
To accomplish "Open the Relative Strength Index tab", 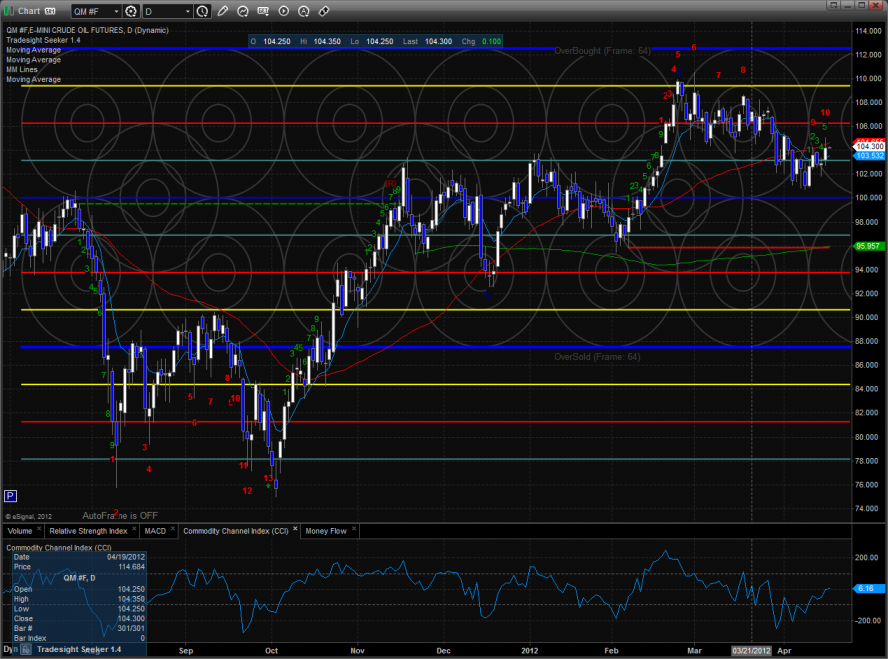I will (x=90, y=531).
